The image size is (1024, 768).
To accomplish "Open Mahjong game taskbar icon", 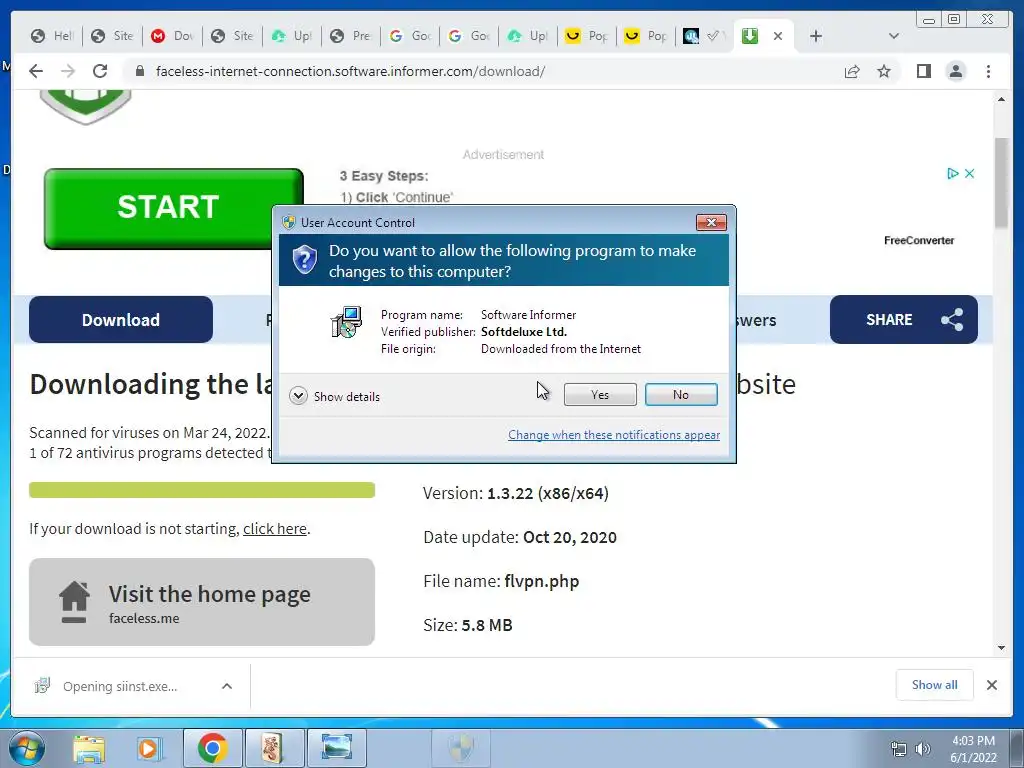I will (274, 748).
